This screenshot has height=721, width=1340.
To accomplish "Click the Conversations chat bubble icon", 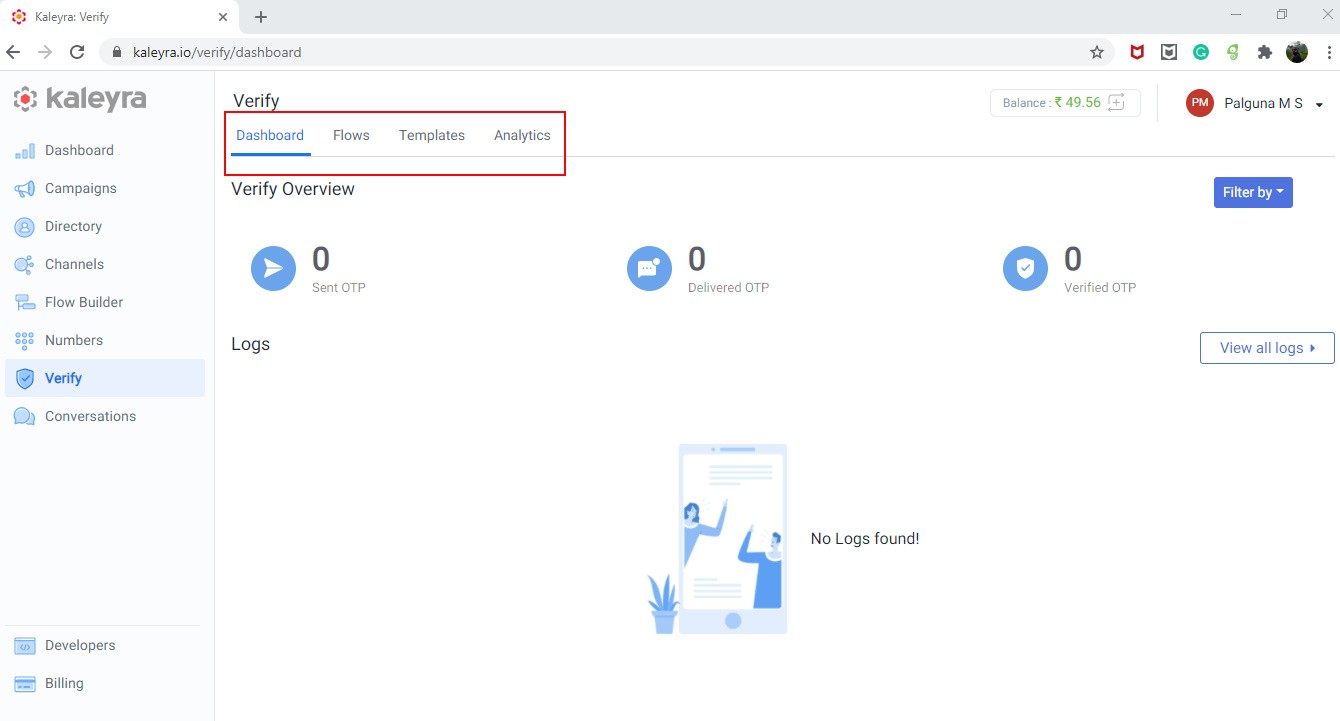I will coord(25,417).
